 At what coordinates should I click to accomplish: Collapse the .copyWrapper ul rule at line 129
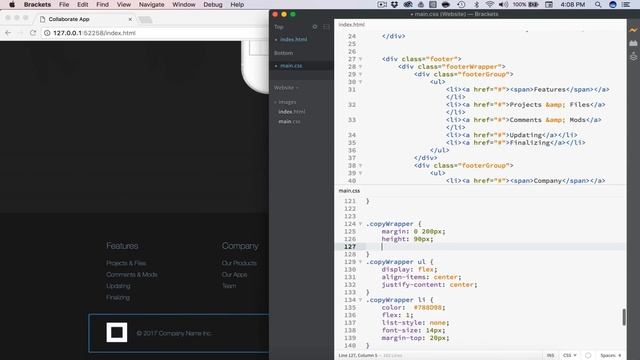click(360, 262)
